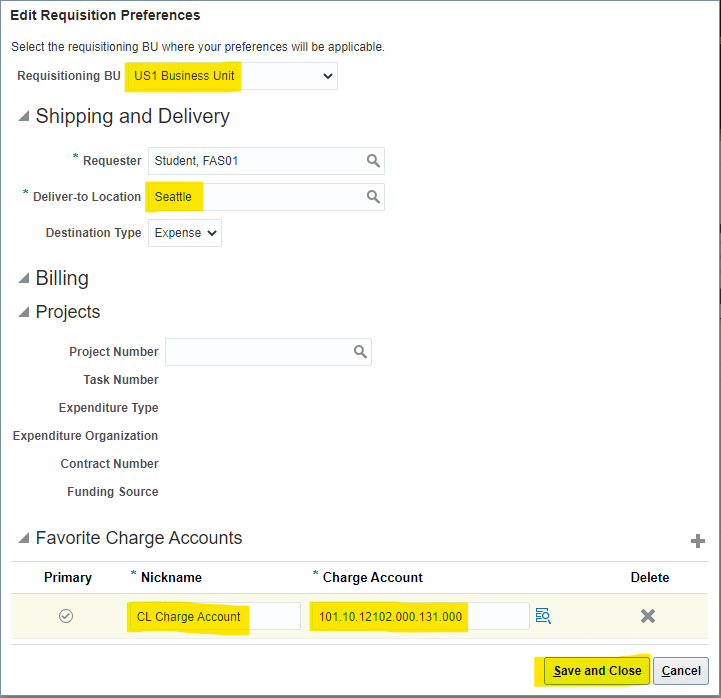Open the Requisitioning BU dropdown
The image size is (721, 698).
pos(231,76)
